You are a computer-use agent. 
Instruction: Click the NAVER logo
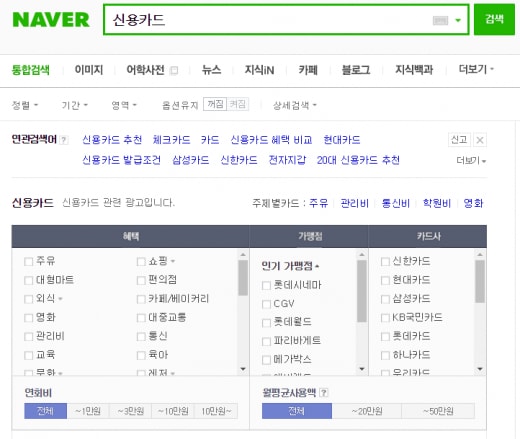51,20
